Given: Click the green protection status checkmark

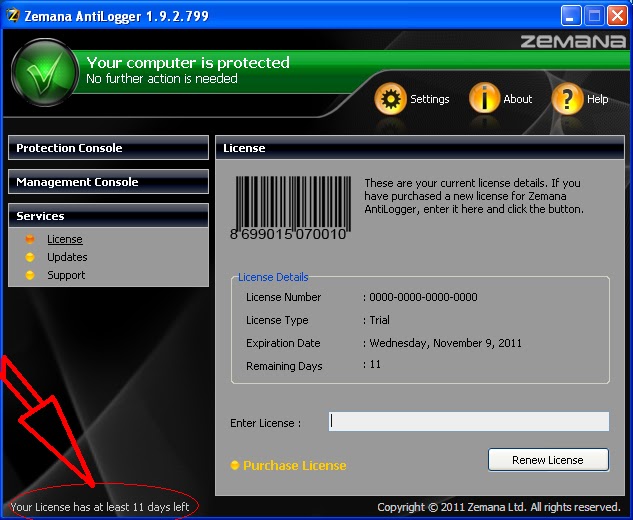Looking at the screenshot, I should (x=44, y=73).
